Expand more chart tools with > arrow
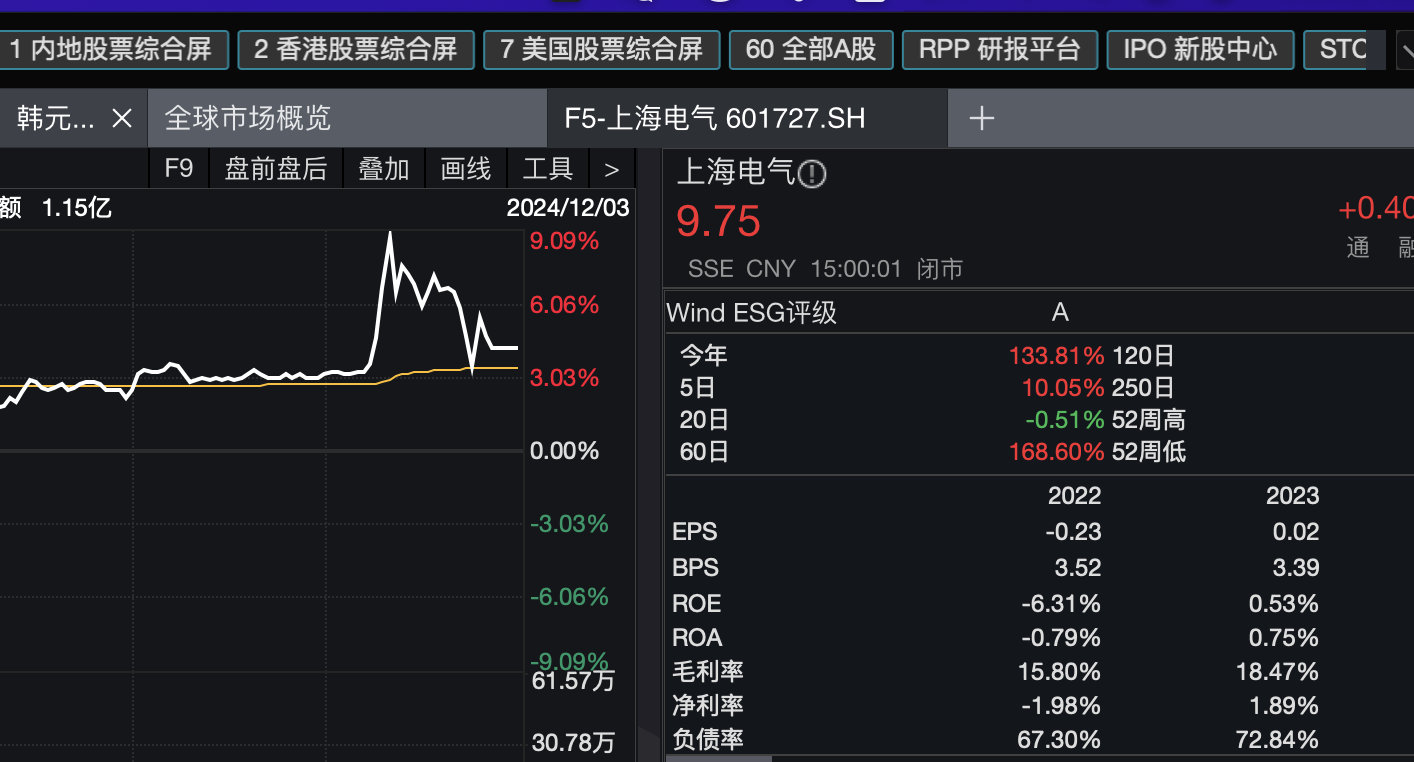 click(x=612, y=169)
